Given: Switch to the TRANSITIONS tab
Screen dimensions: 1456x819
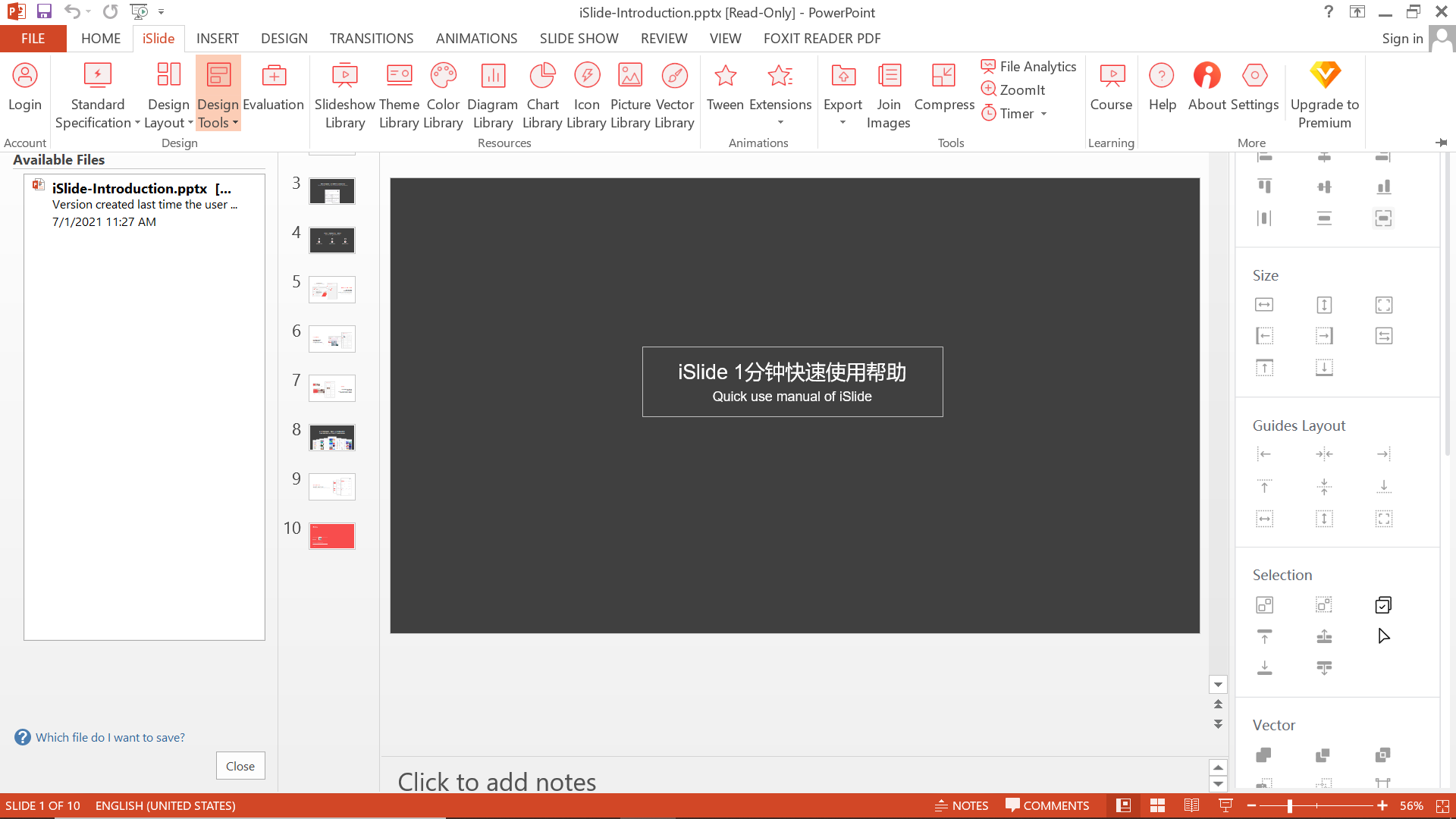Looking at the screenshot, I should coord(372,39).
